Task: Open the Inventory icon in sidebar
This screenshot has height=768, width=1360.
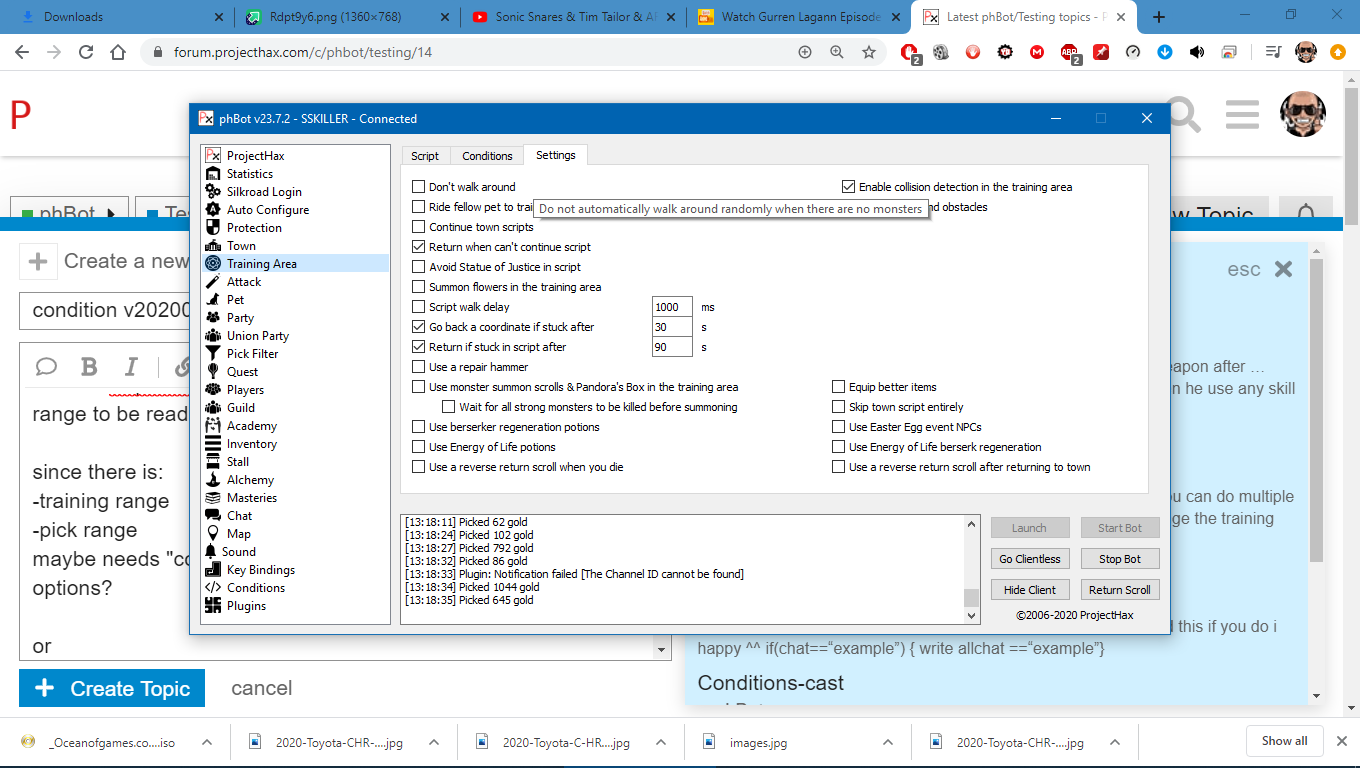Action: (212, 444)
